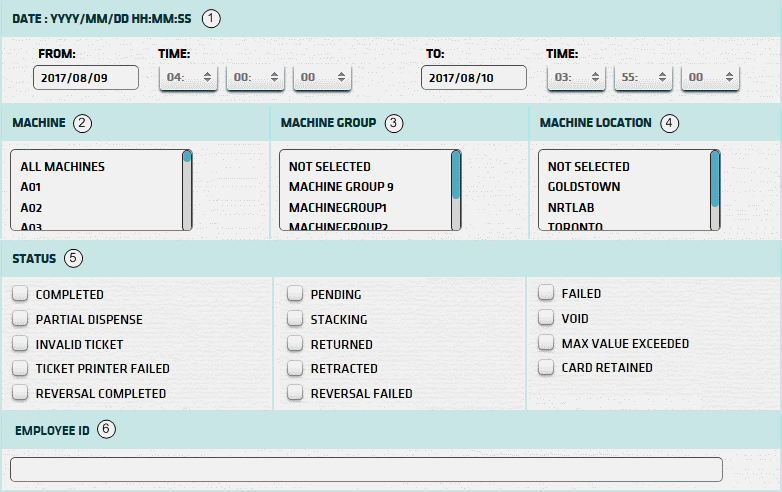Screen dimensions: 782x492
Task: Tick the FAILED status checkbox
Action: click(x=546, y=293)
